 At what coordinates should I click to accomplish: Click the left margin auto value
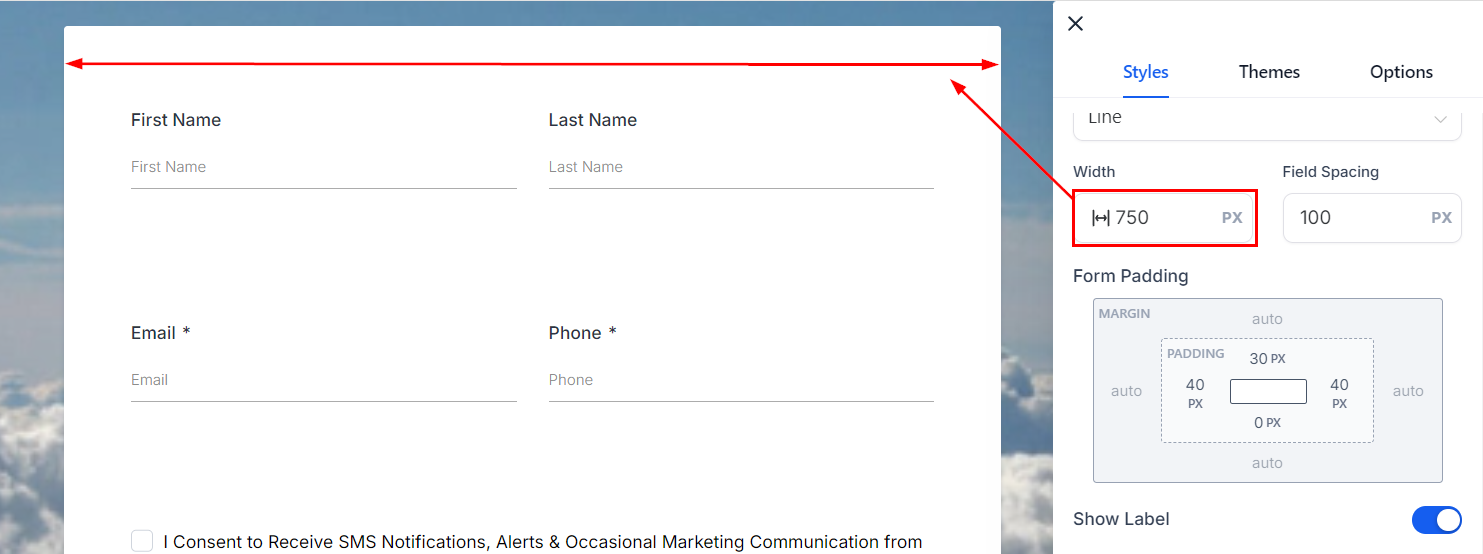coord(1126,391)
